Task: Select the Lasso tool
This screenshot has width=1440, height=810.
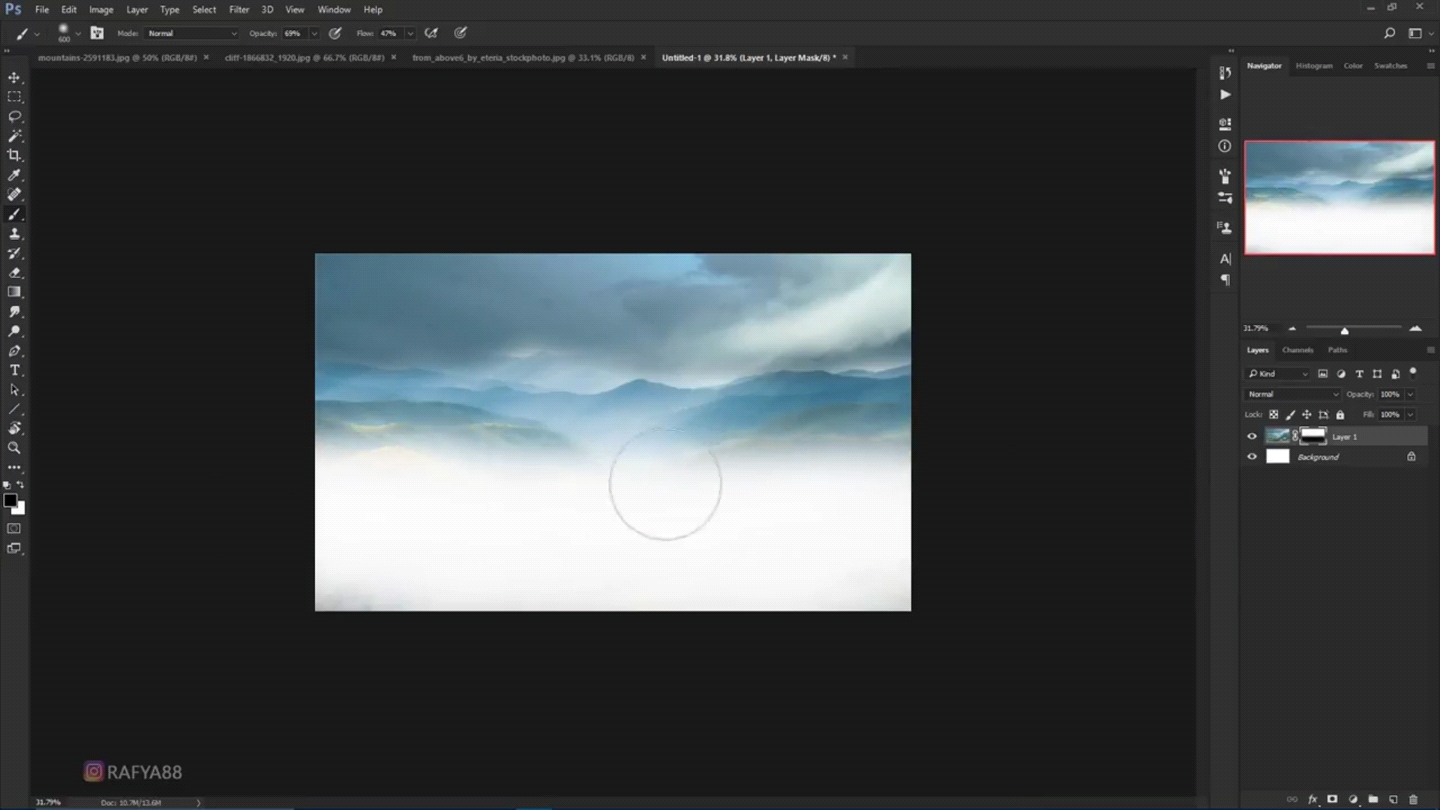Action: [x=14, y=116]
